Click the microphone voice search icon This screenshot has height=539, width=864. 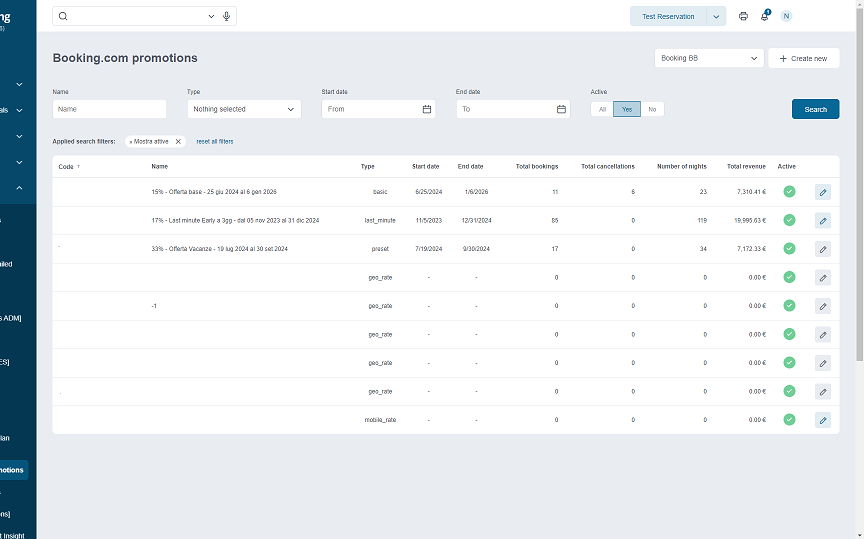pos(227,16)
